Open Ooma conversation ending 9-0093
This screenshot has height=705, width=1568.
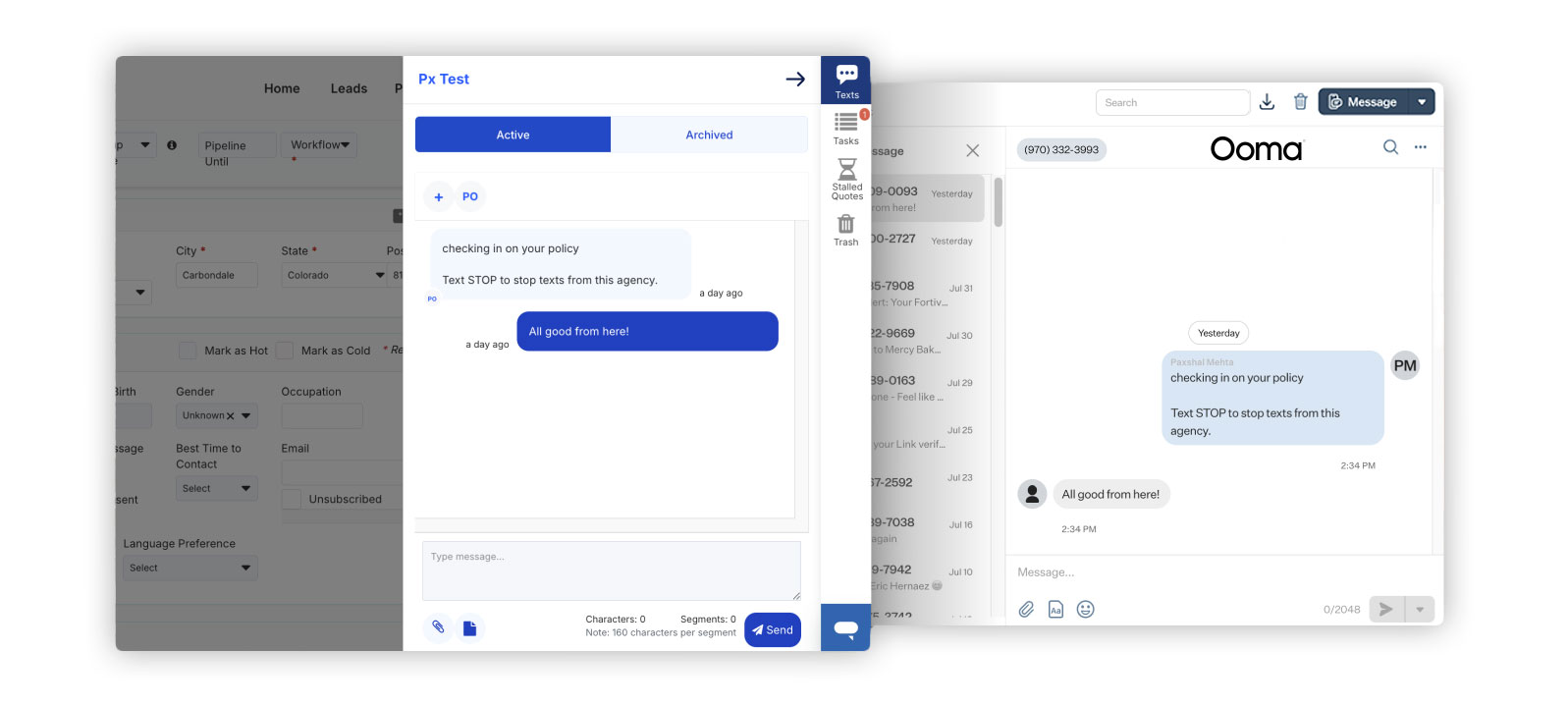pos(927,198)
